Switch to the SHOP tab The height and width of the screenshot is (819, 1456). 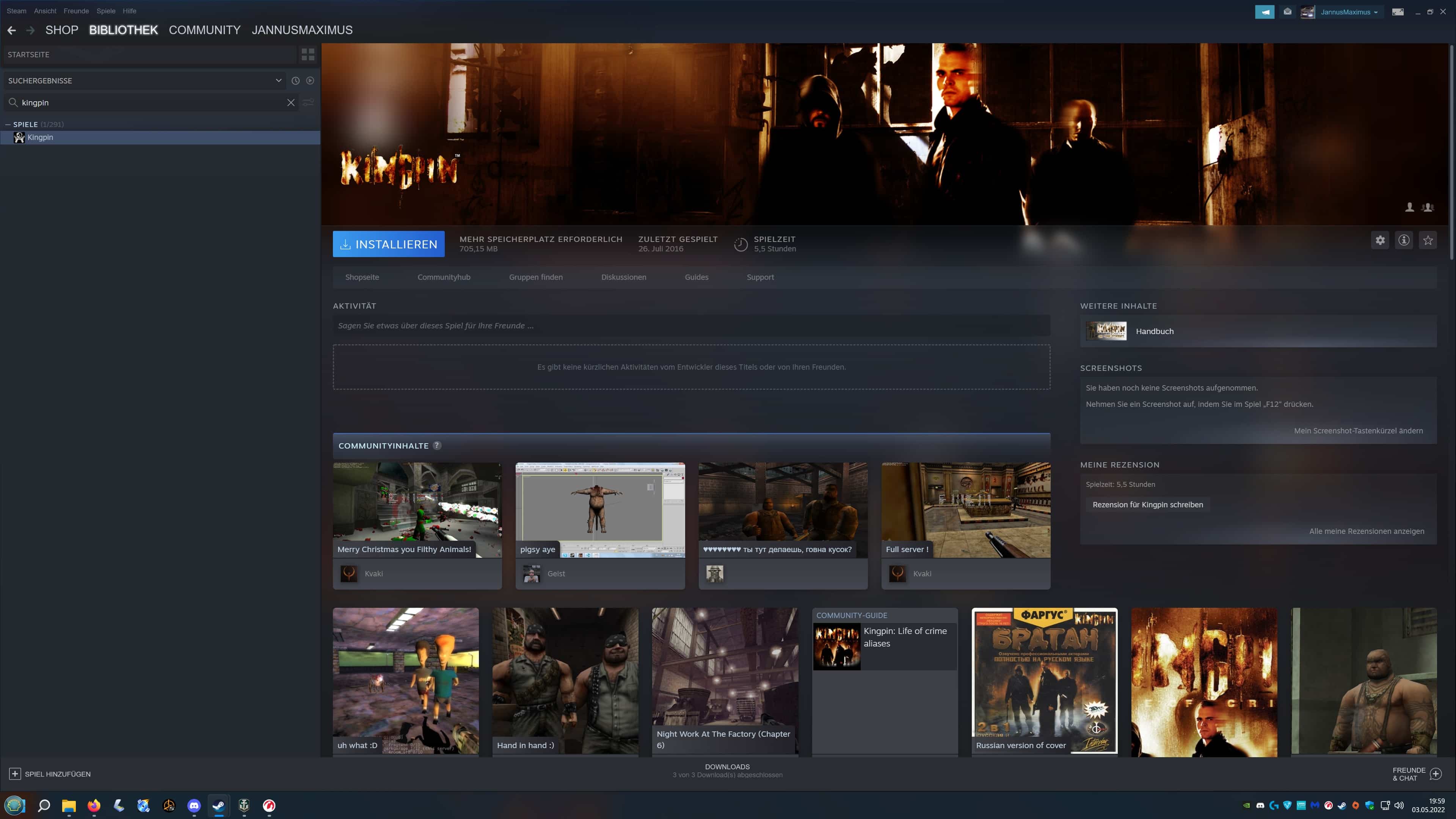61,30
